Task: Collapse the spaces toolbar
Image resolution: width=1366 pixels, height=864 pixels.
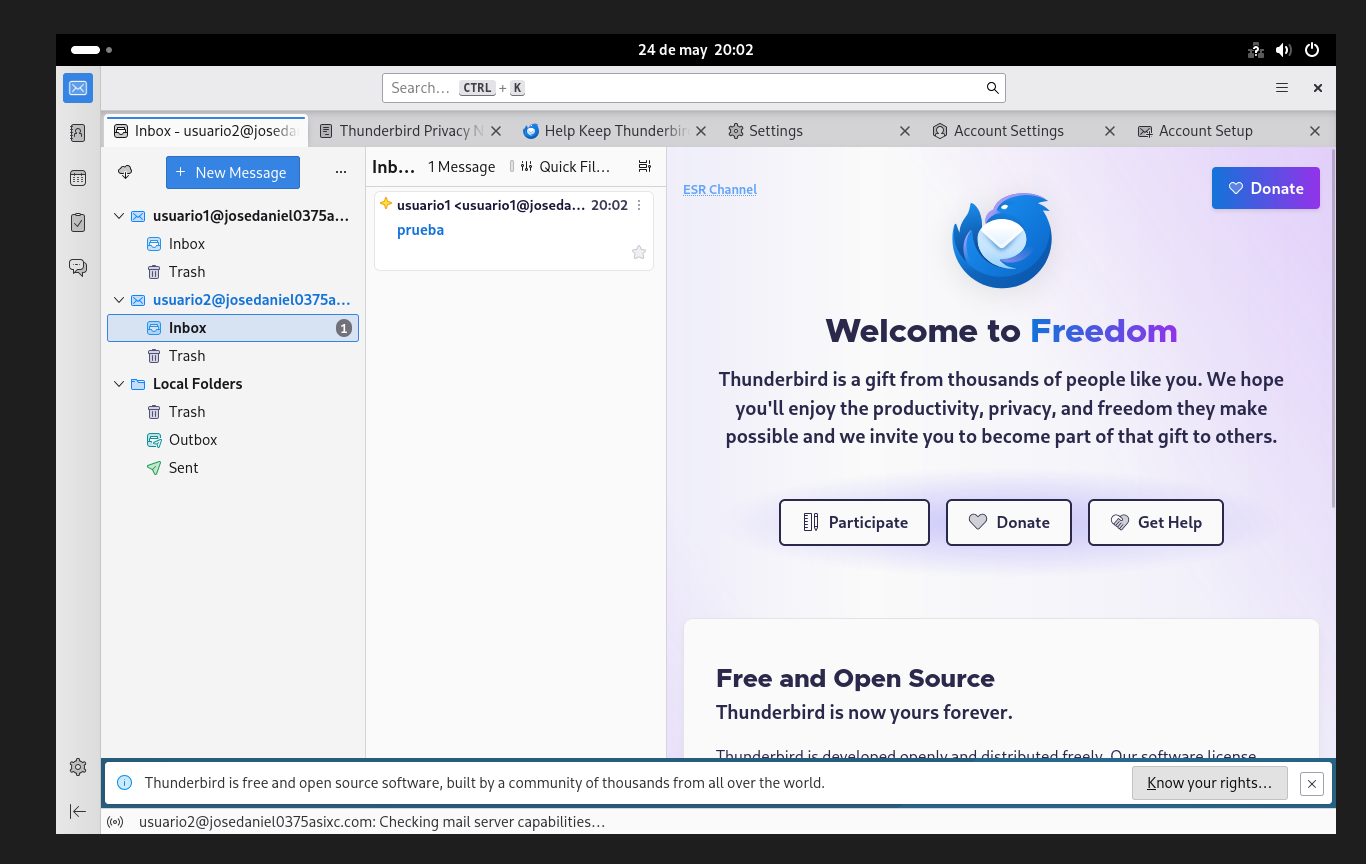Action: pos(78,811)
